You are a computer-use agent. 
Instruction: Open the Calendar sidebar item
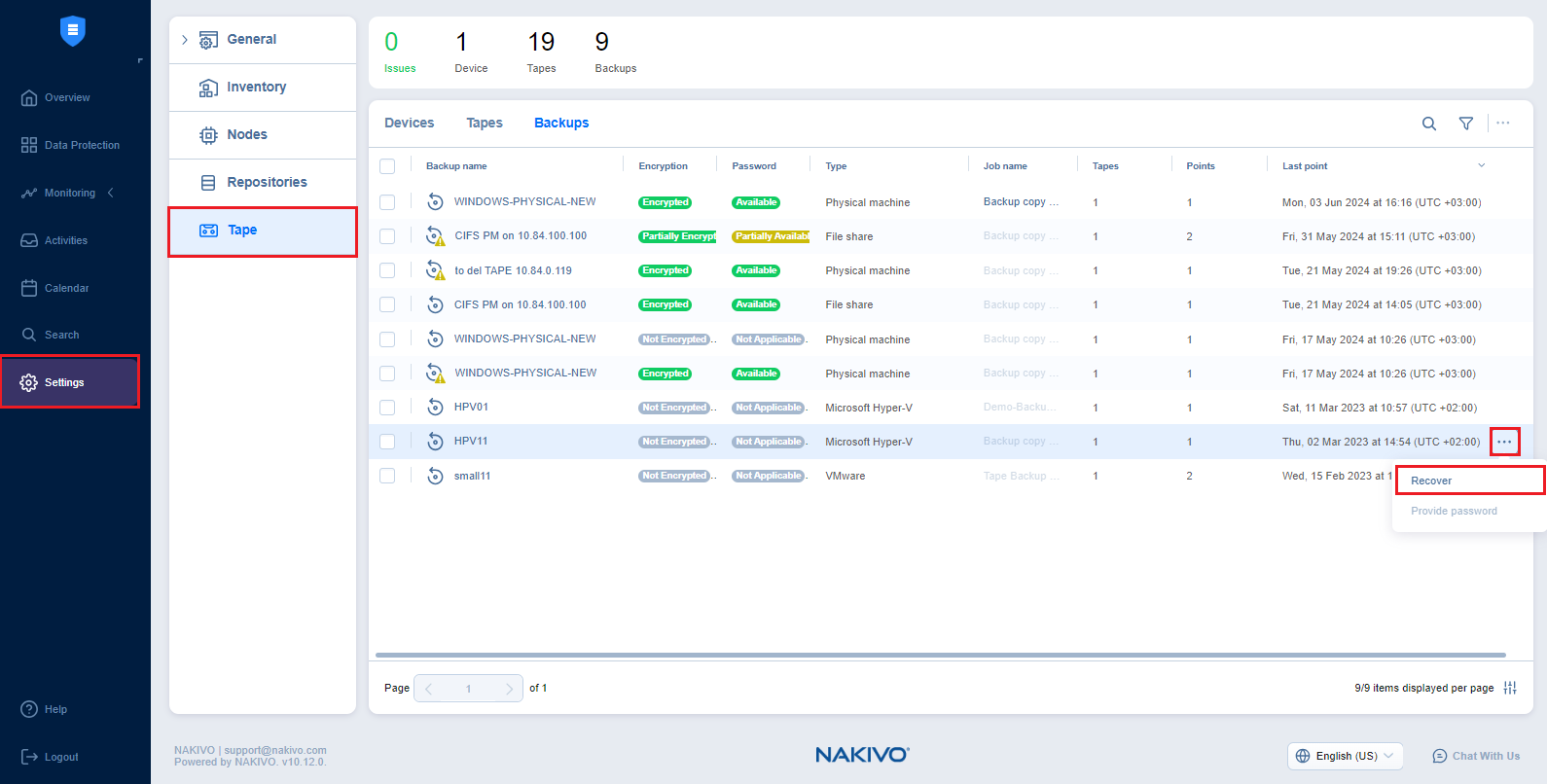[x=66, y=288]
